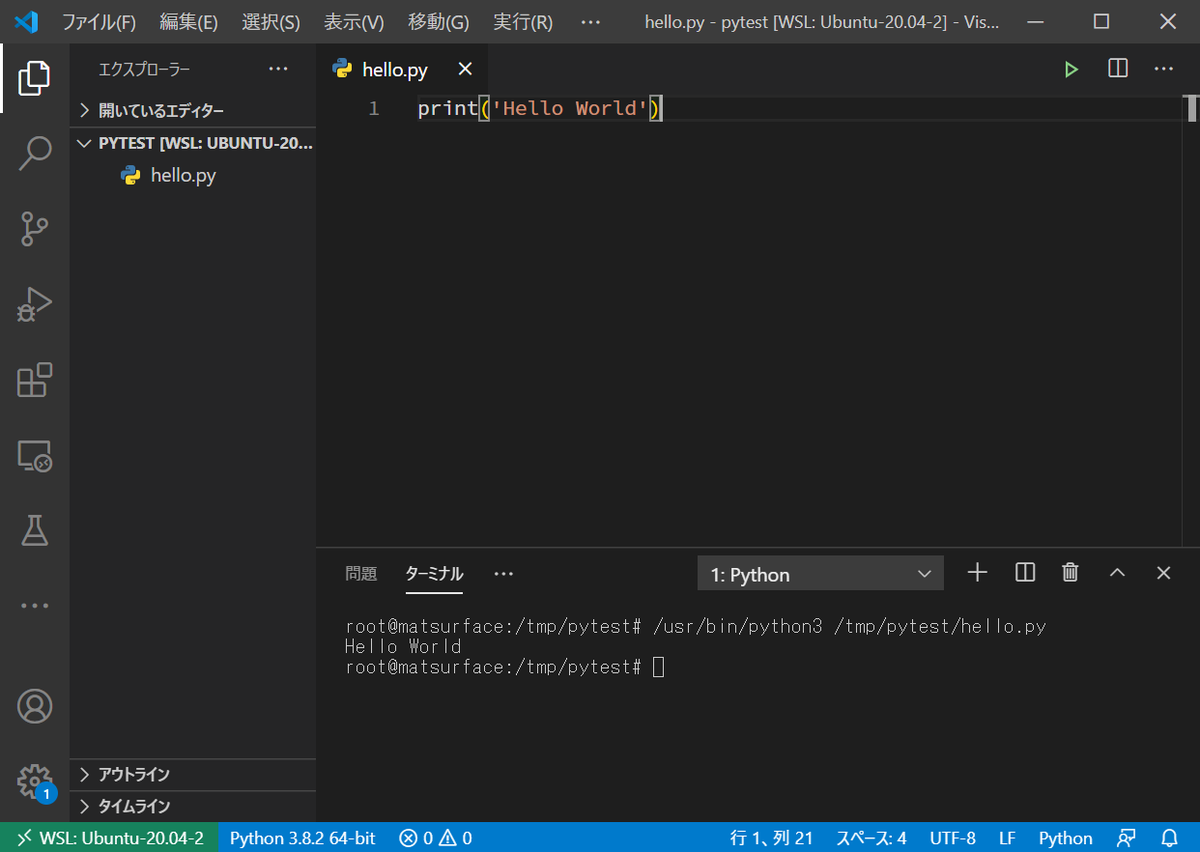Click WSL: Ubuntu-20.04-2 remote indicator

click(109, 838)
